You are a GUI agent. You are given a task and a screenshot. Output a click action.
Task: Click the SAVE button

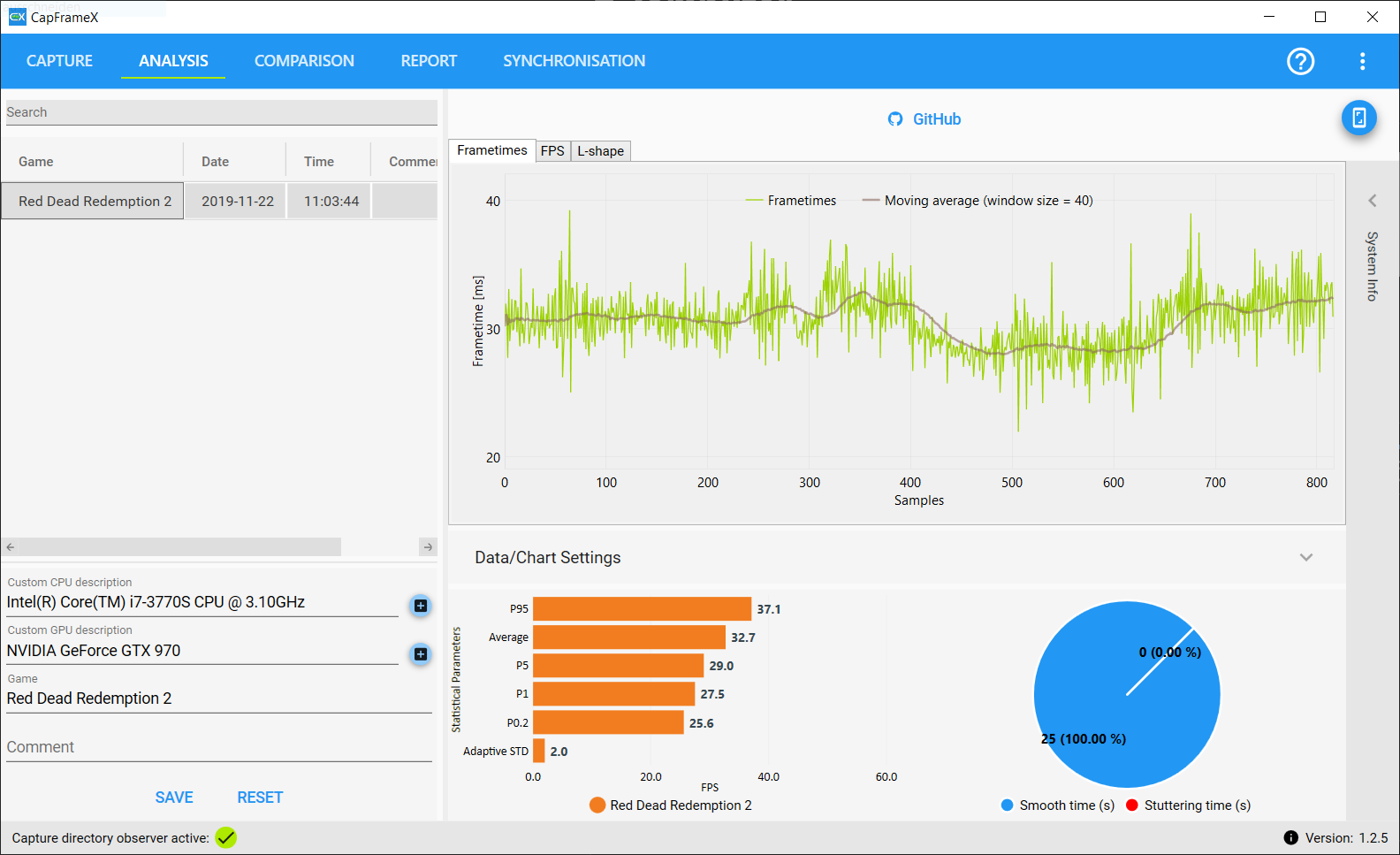coord(174,798)
